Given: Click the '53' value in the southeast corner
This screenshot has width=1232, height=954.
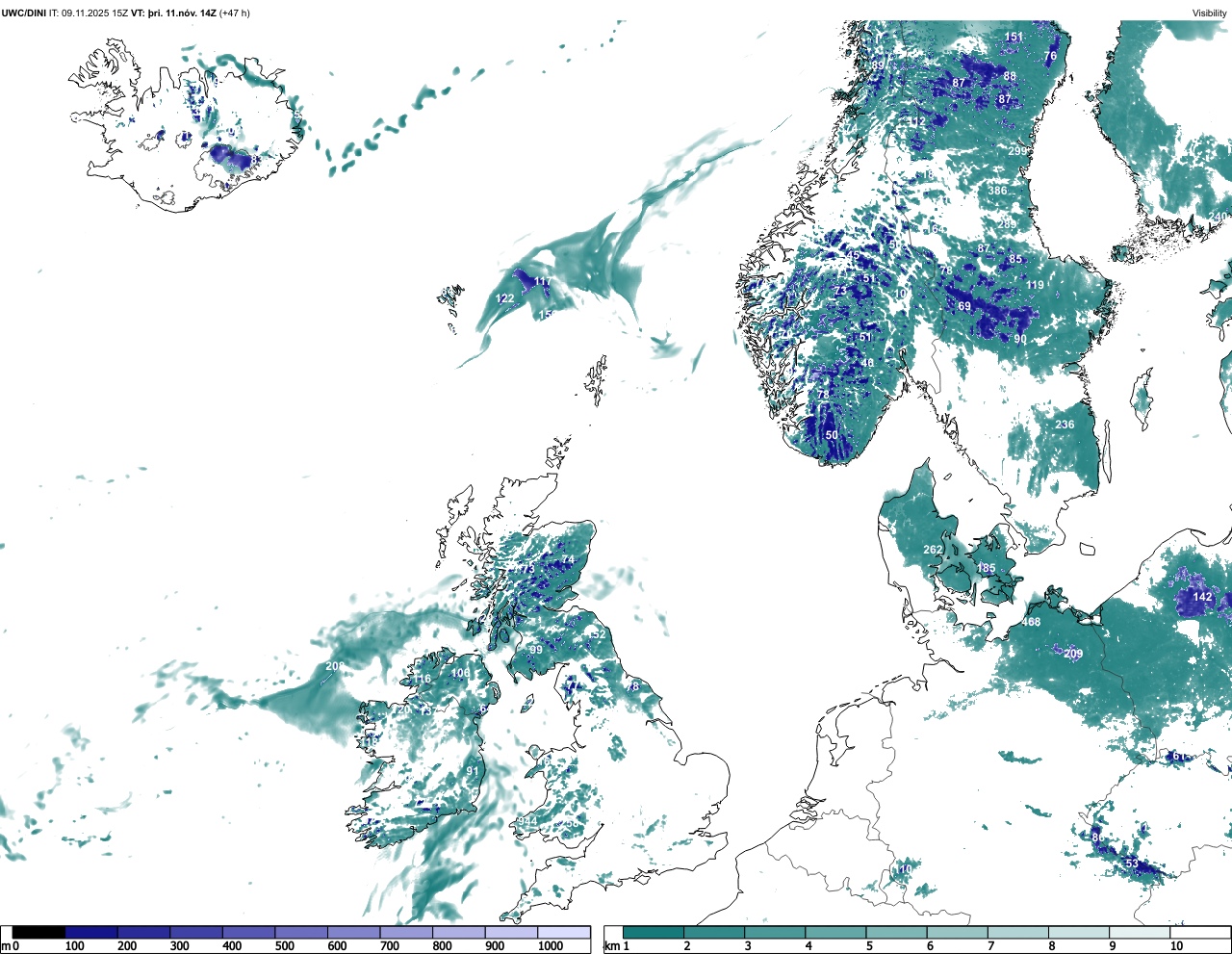Looking at the screenshot, I should tap(1132, 864).
